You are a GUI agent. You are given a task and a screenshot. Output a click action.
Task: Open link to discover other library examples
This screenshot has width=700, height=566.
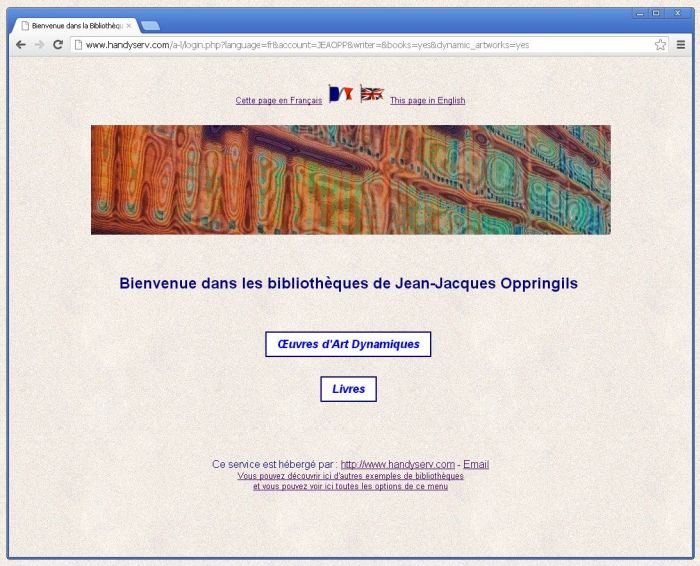pos(350,476)
